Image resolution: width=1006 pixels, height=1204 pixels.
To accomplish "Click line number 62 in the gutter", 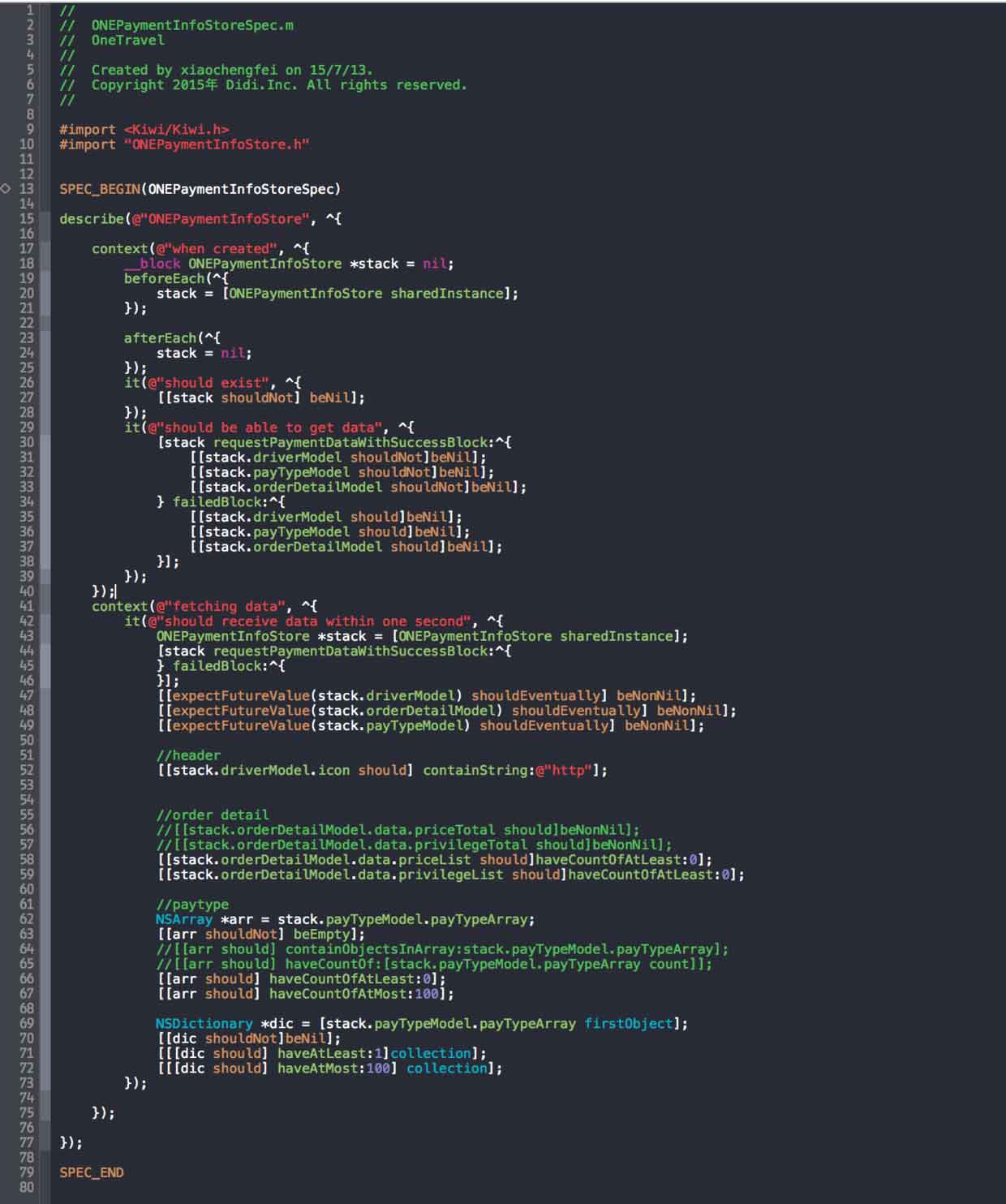I will point(26,919).
